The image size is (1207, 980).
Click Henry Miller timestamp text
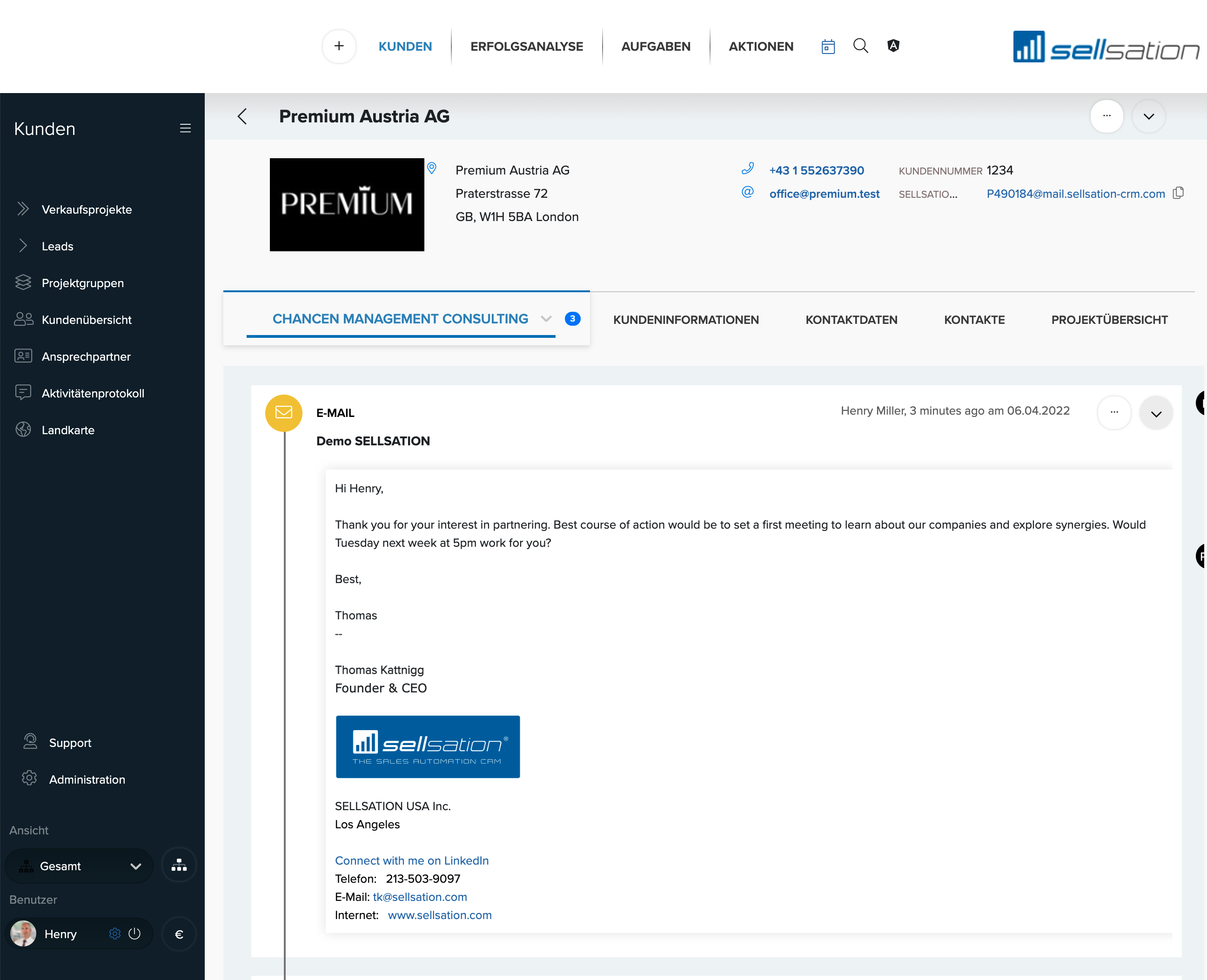point(955,410)
